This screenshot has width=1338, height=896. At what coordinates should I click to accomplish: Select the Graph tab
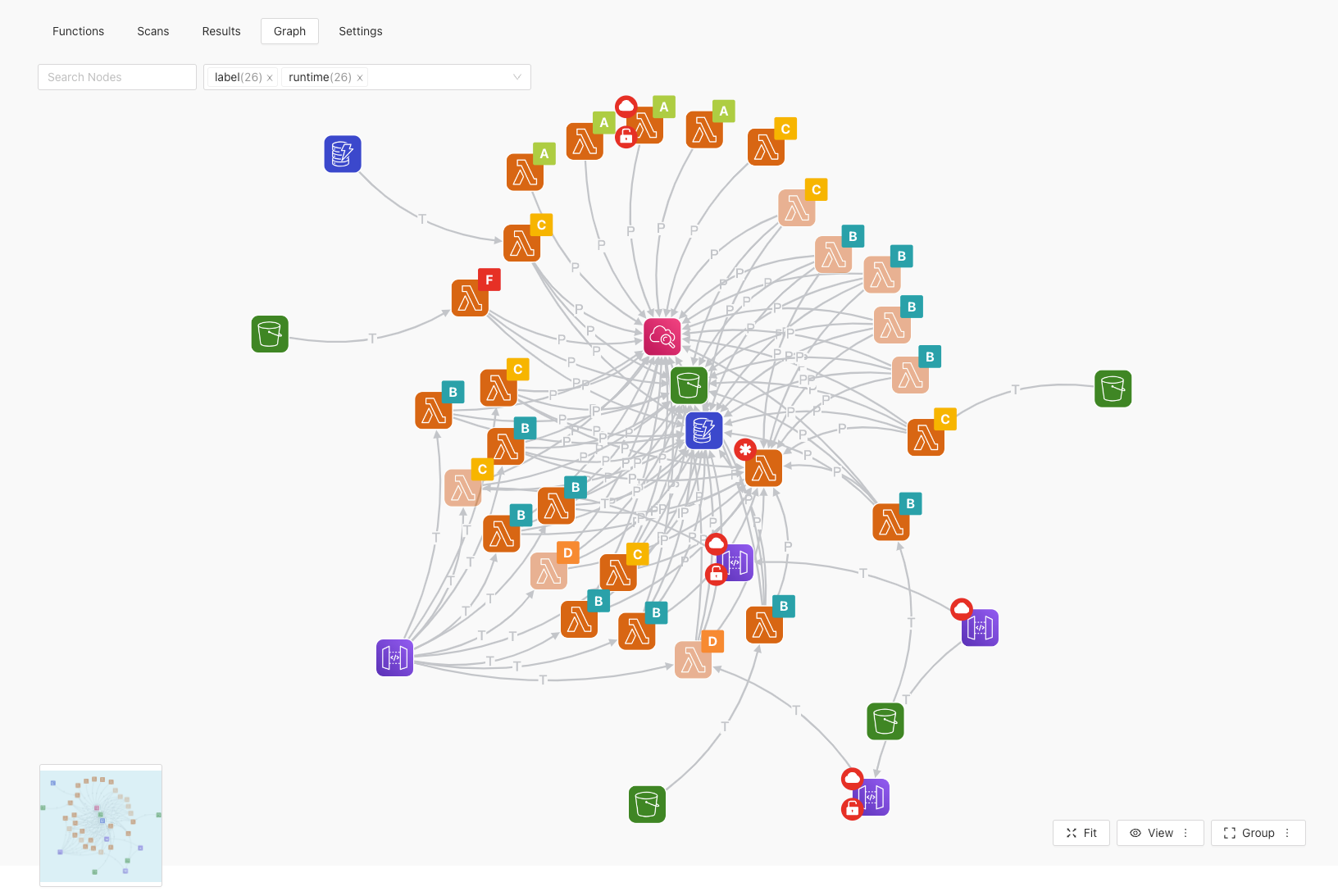[x=289, y=31]
